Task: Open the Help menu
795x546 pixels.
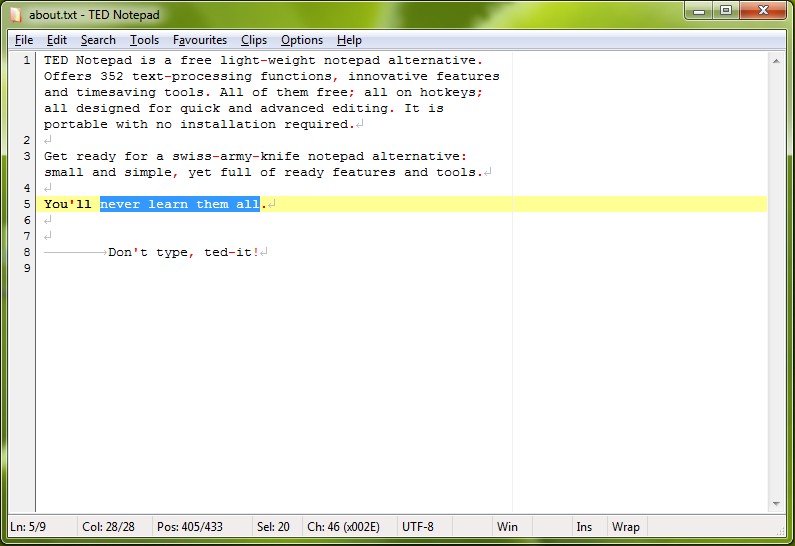Action: coord(349,40)
